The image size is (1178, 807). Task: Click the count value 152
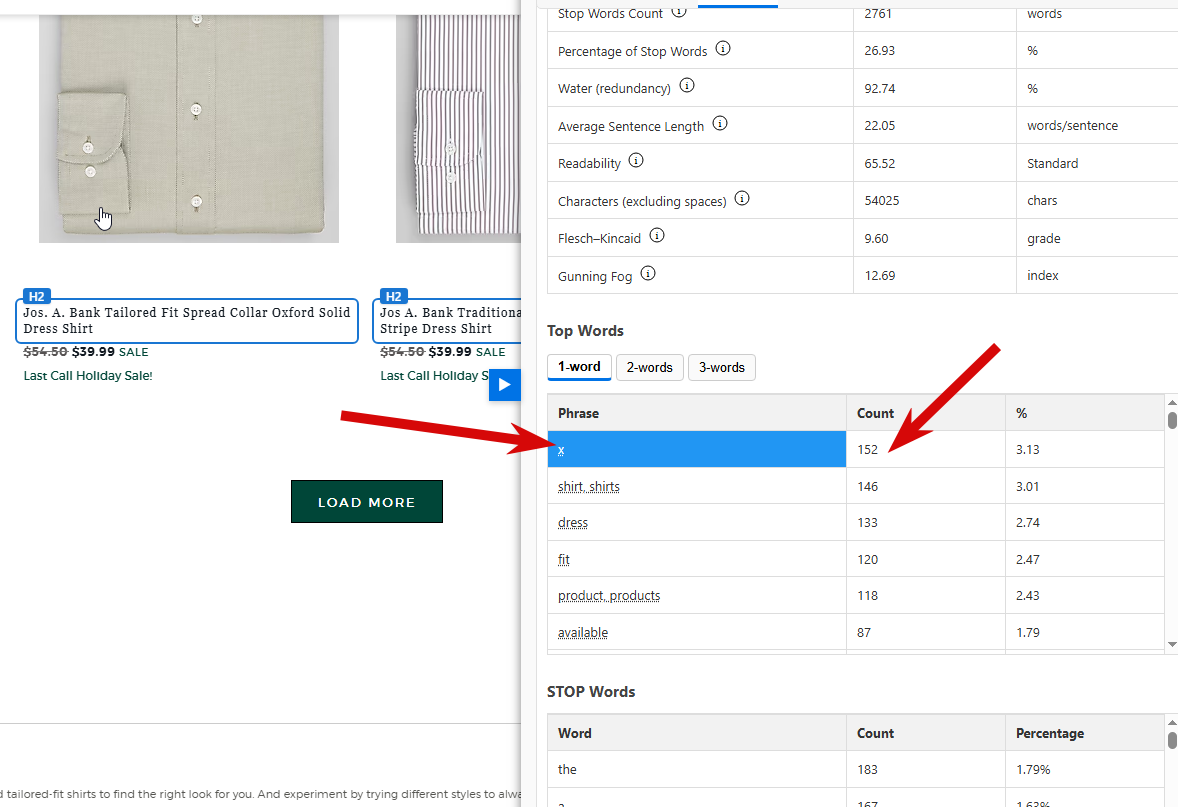(x=867, y=450)
